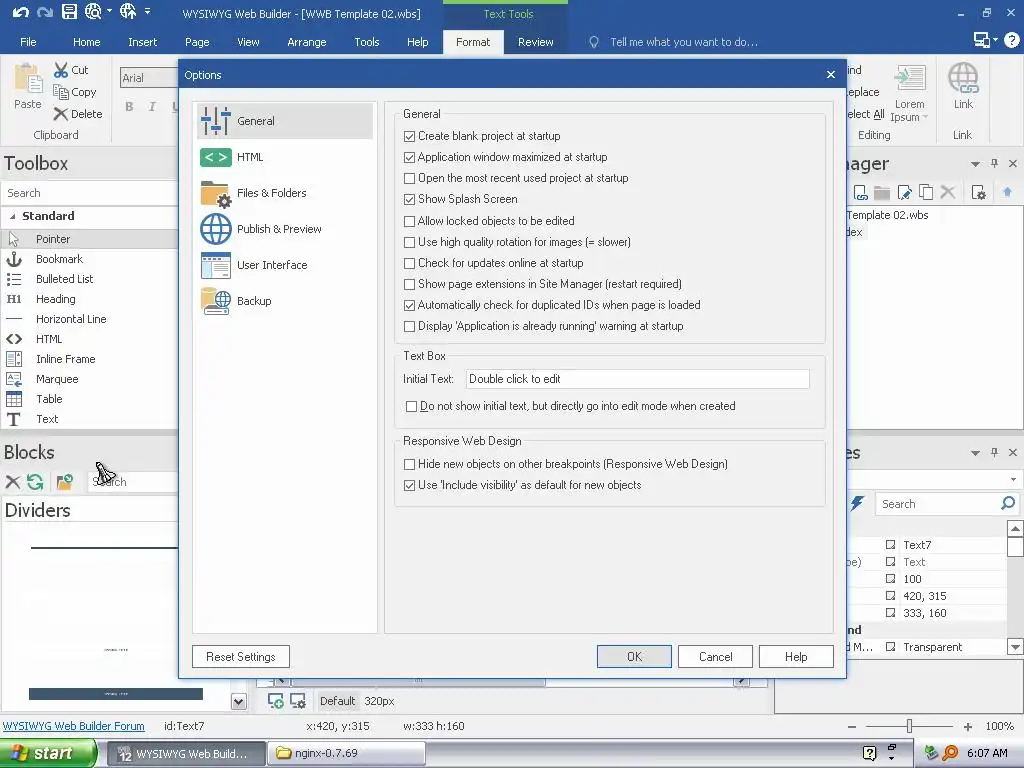Click the Windows start button
Screen dimensions: 1024x768
coord(48,753)
